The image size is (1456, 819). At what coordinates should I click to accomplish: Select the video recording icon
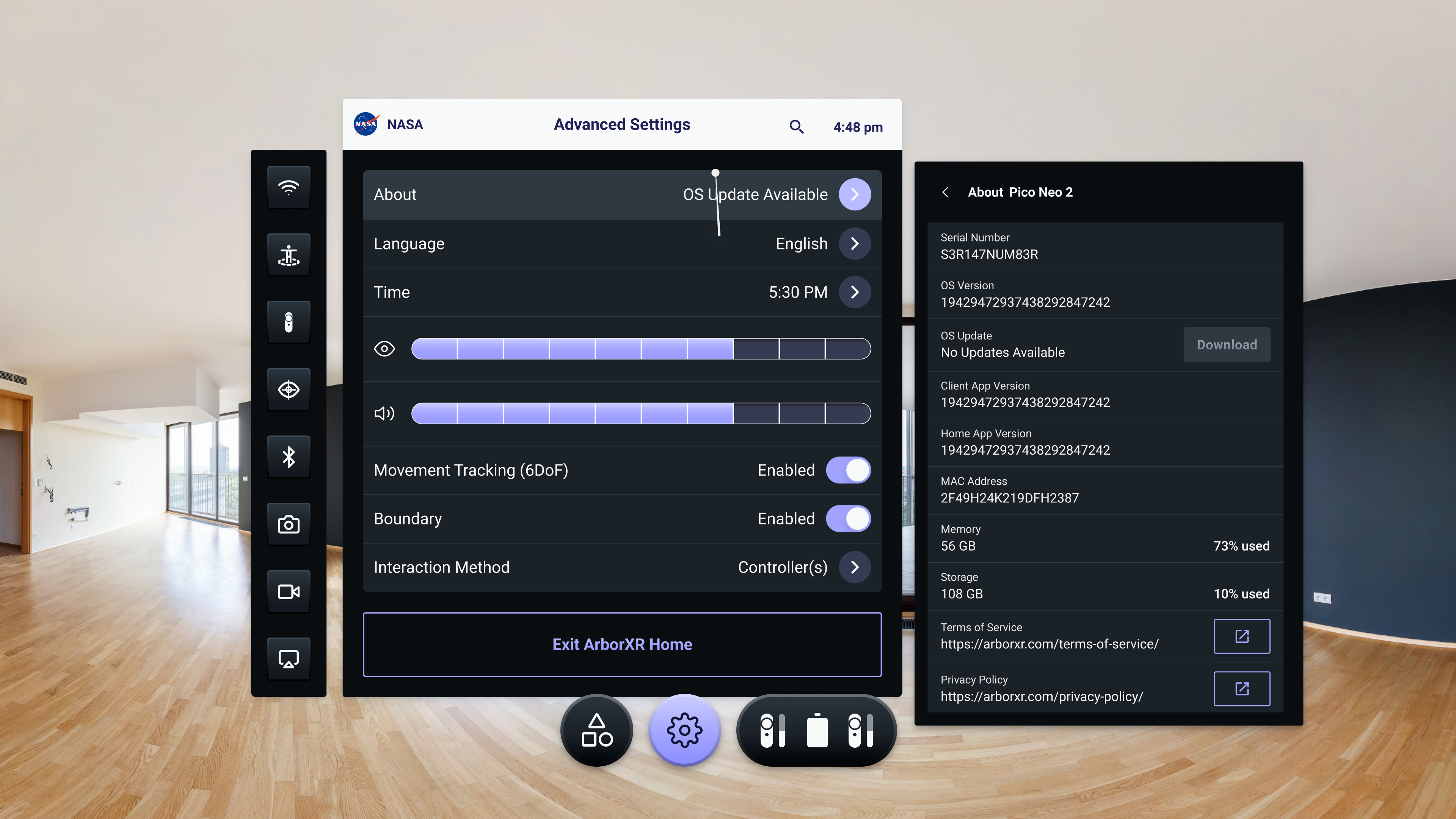tap(288, 592)
